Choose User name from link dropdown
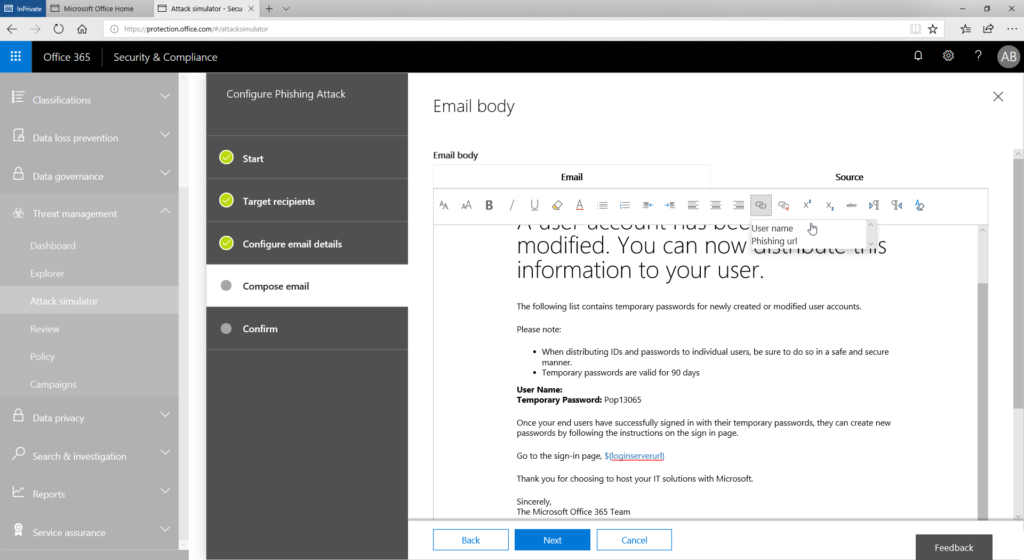This screenshot has width=1024, height=560. tap(772, 228)
